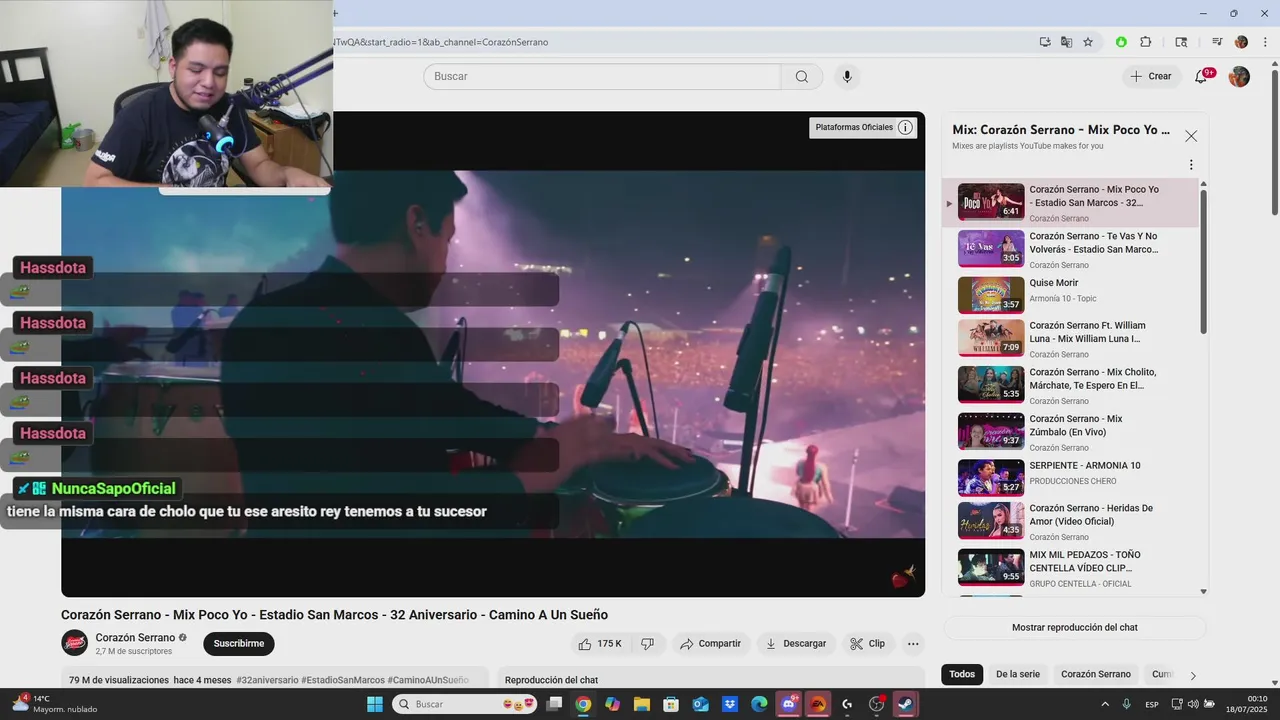This screenshot has width=1280, height=720.
Task: Like the video with 175 K thumbs up
Action: coord(600,644)
